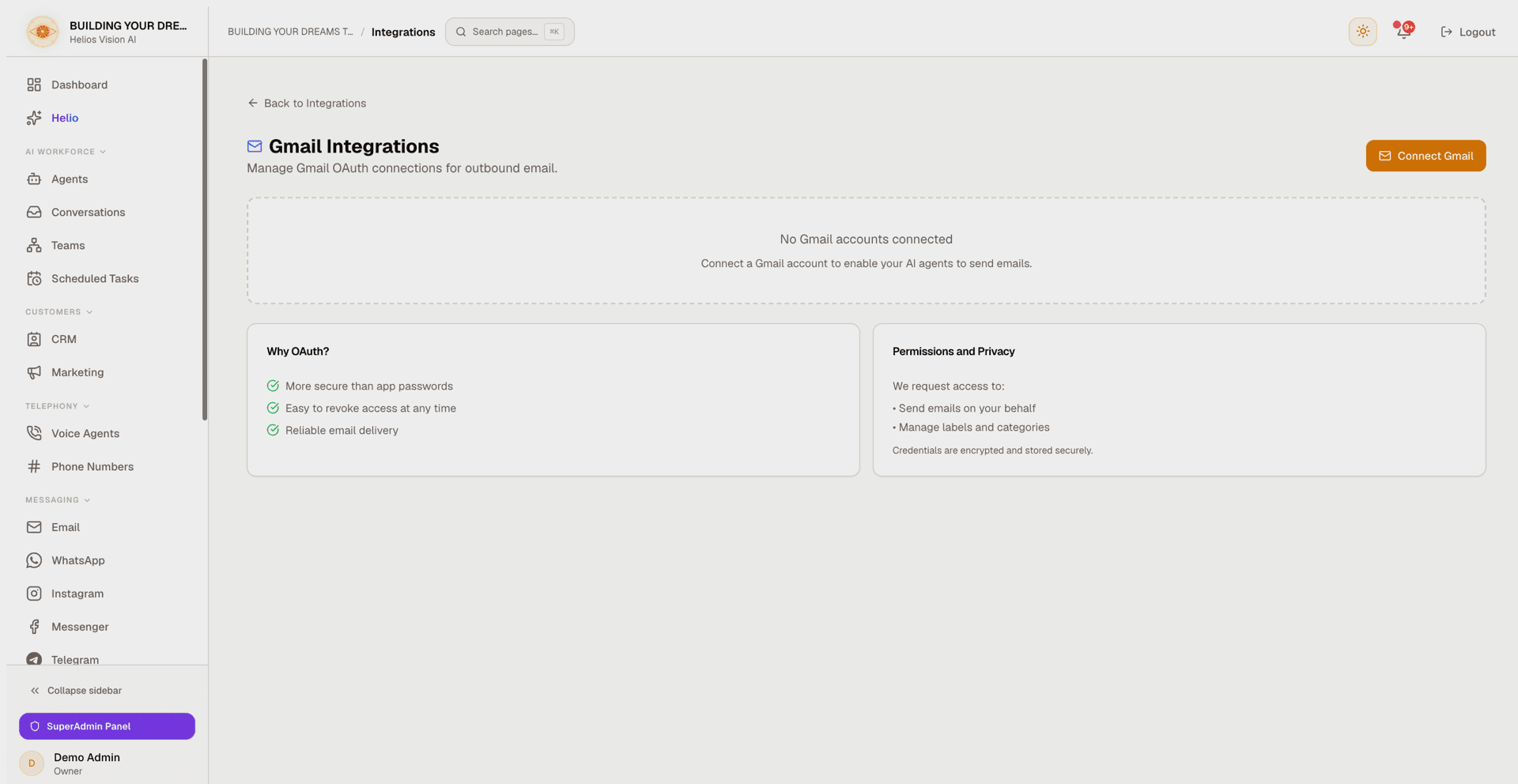This screenshot has width=1518, height=784.
Task: Open SuperAdmin Panel
Action: [x=107, y=726]
